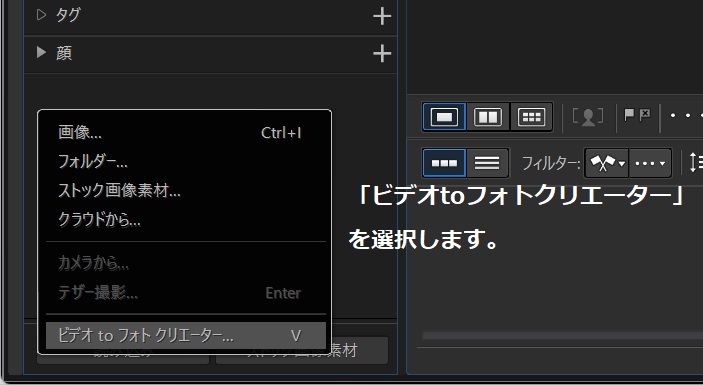Add a new face with plus icon
This screenshot has height=385, width=703.
[x=382, y=54]
